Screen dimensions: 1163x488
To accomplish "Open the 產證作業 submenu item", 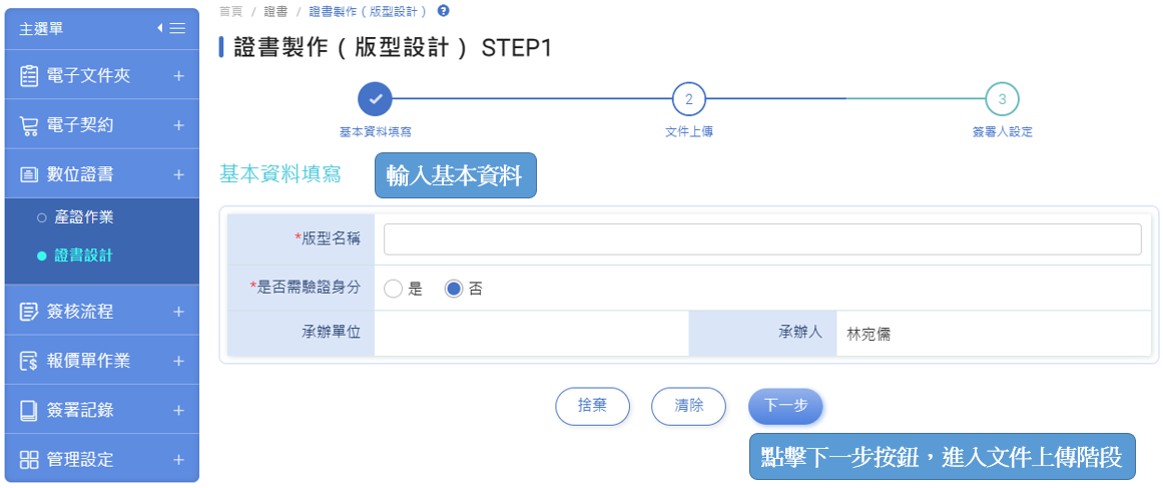I will [84, 218].
